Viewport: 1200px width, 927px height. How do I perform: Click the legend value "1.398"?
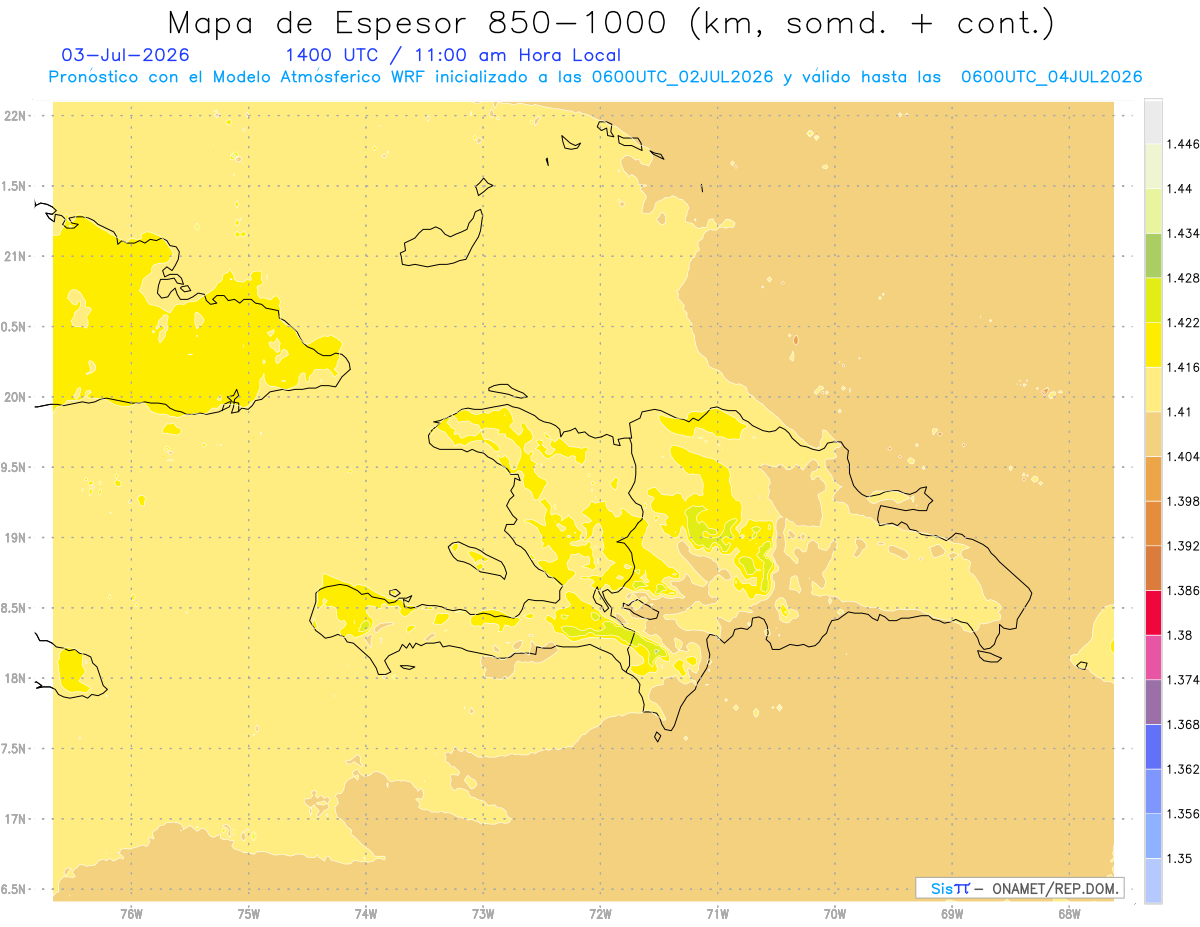(x=1183, y=501)
